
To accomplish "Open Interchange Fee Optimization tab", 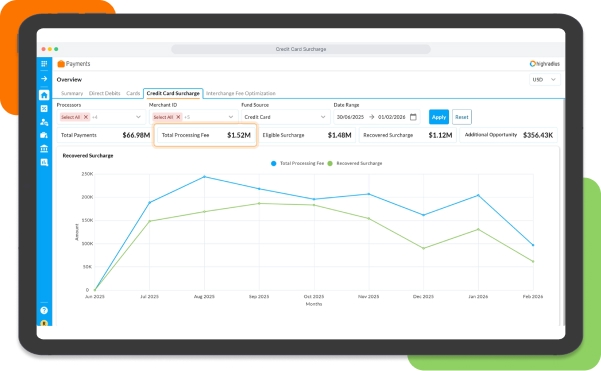I will 241,93.
